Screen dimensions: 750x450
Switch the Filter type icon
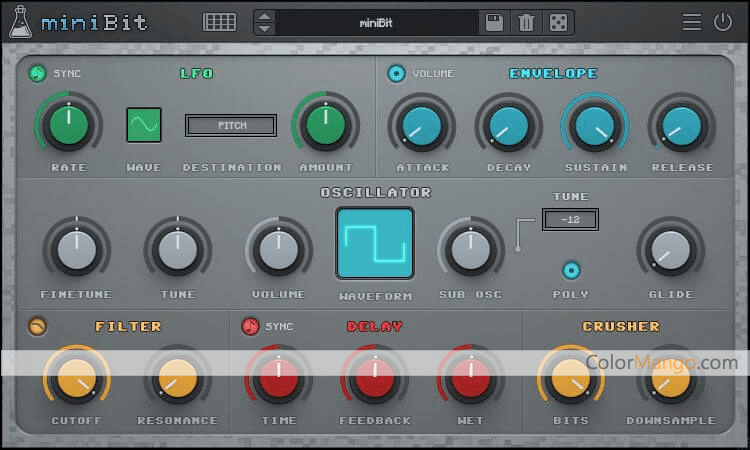pyautogui.click(x=37, y=327)
